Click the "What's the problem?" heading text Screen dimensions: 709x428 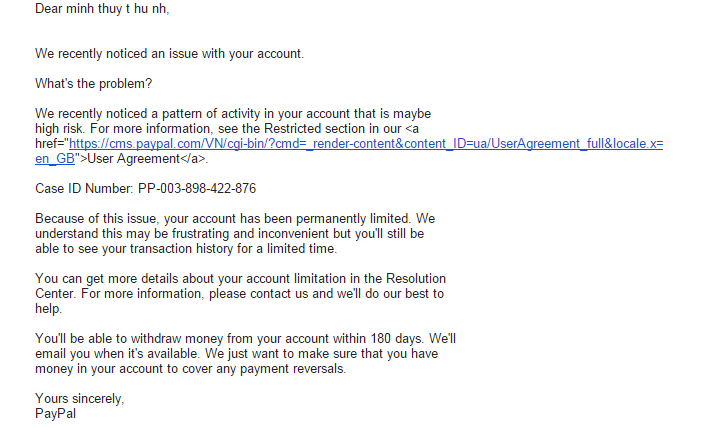pyautogui.click(x=94, y=83)
